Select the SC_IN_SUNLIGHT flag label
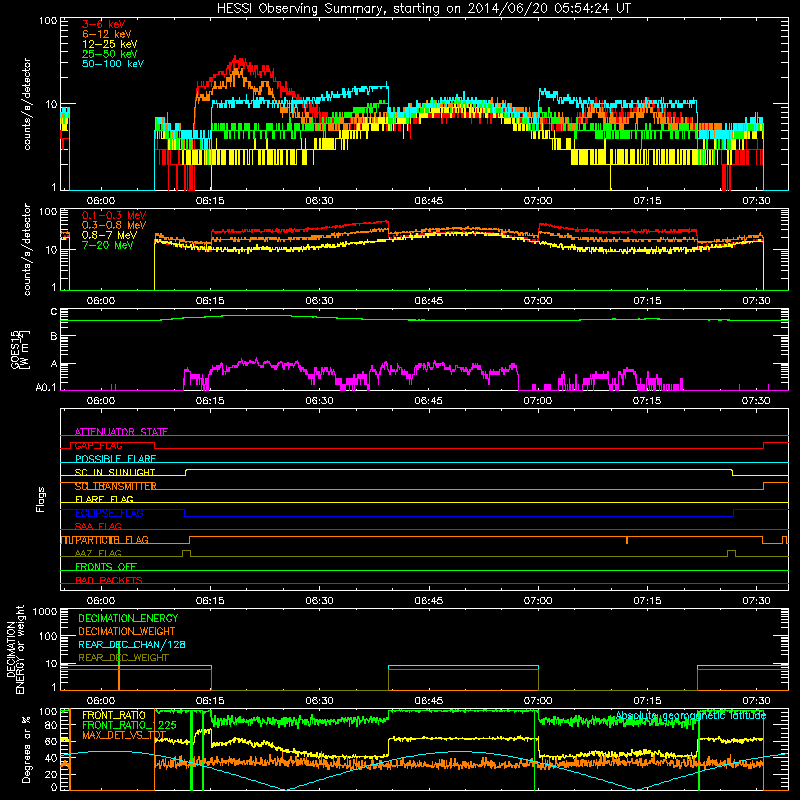Viewport: 800px width, 800px height. coord(115,472)
